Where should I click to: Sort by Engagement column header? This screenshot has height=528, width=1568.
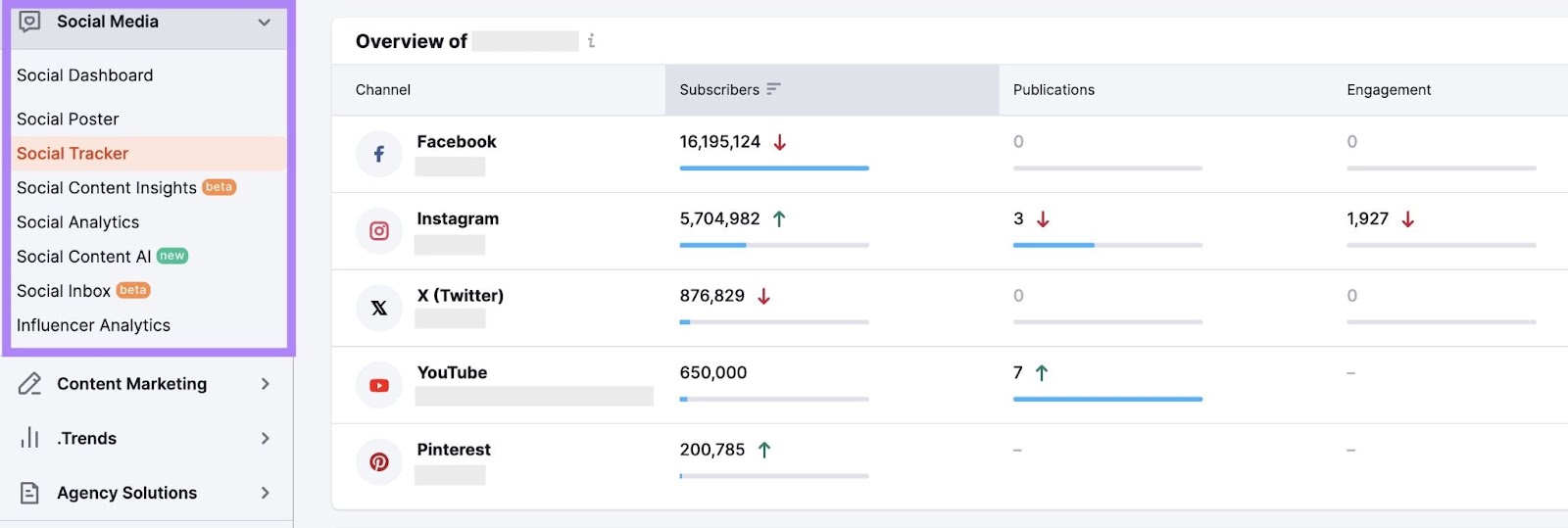click(x=1389, y=90)
